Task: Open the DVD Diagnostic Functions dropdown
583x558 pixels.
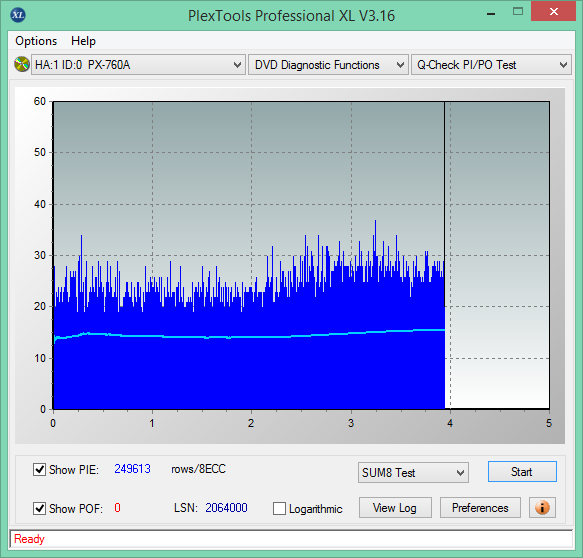Action: 328,65
